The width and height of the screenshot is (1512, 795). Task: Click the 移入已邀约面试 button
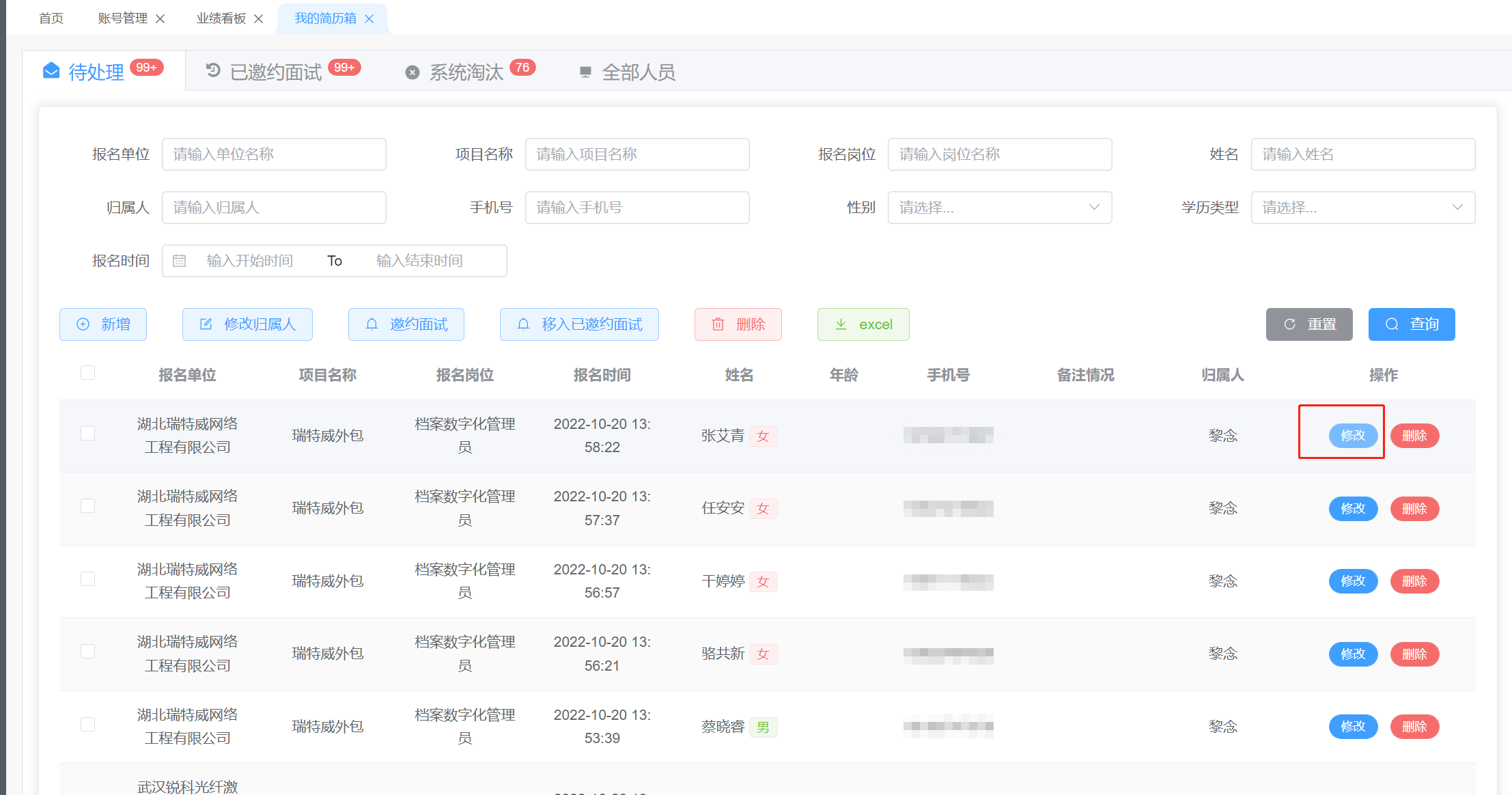pos(579,324)
